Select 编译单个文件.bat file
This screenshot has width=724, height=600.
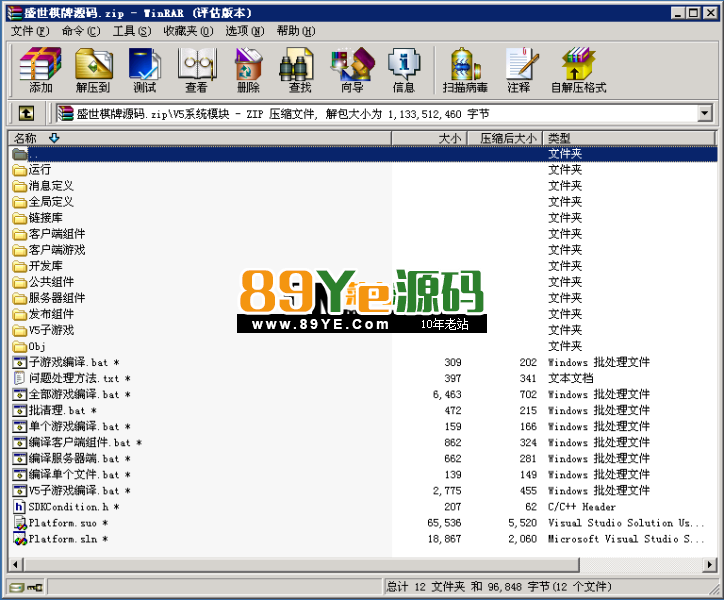point(72,475)
